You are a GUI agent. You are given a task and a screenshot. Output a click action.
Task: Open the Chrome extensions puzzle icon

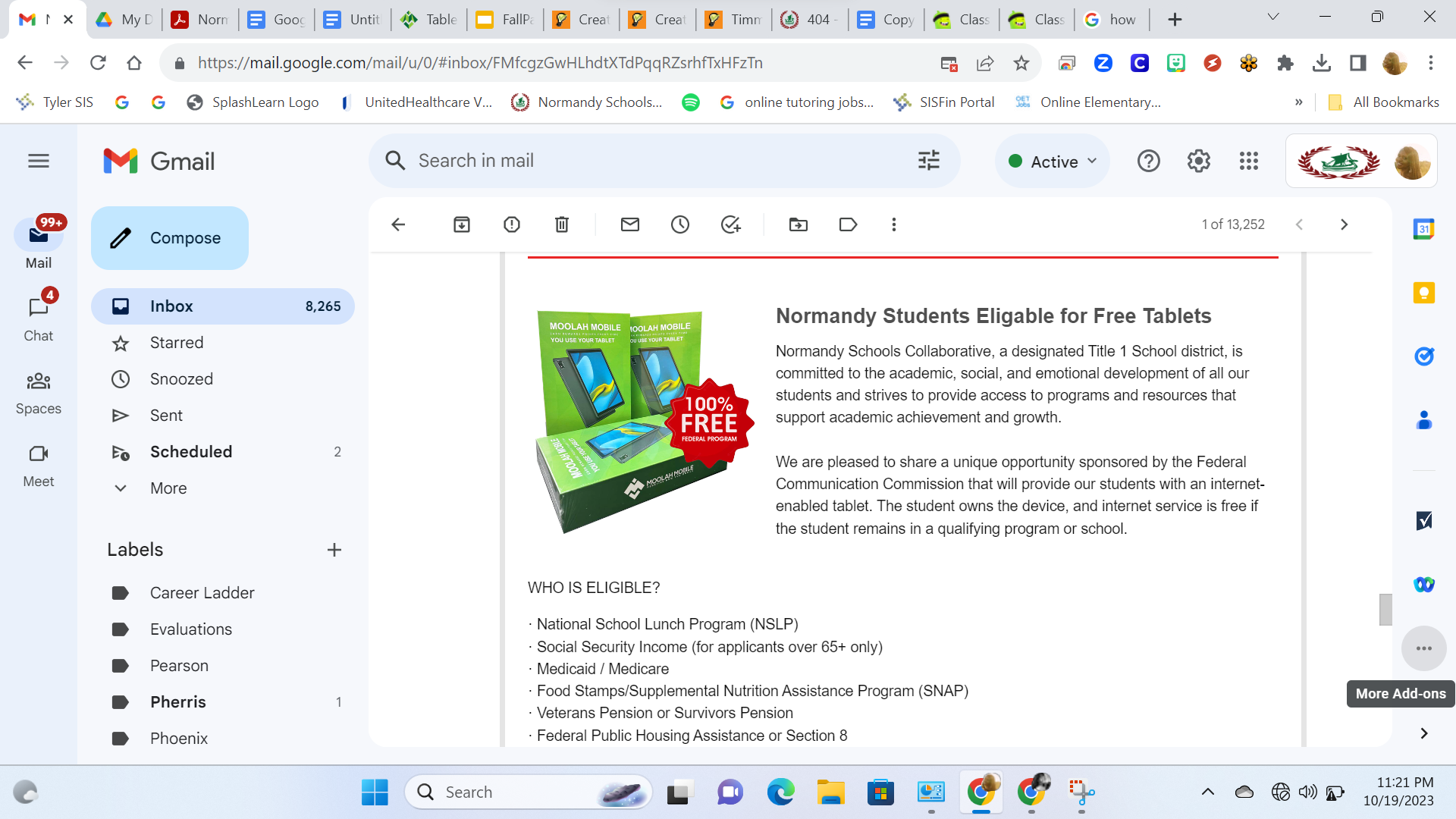tap(1285, 63)
